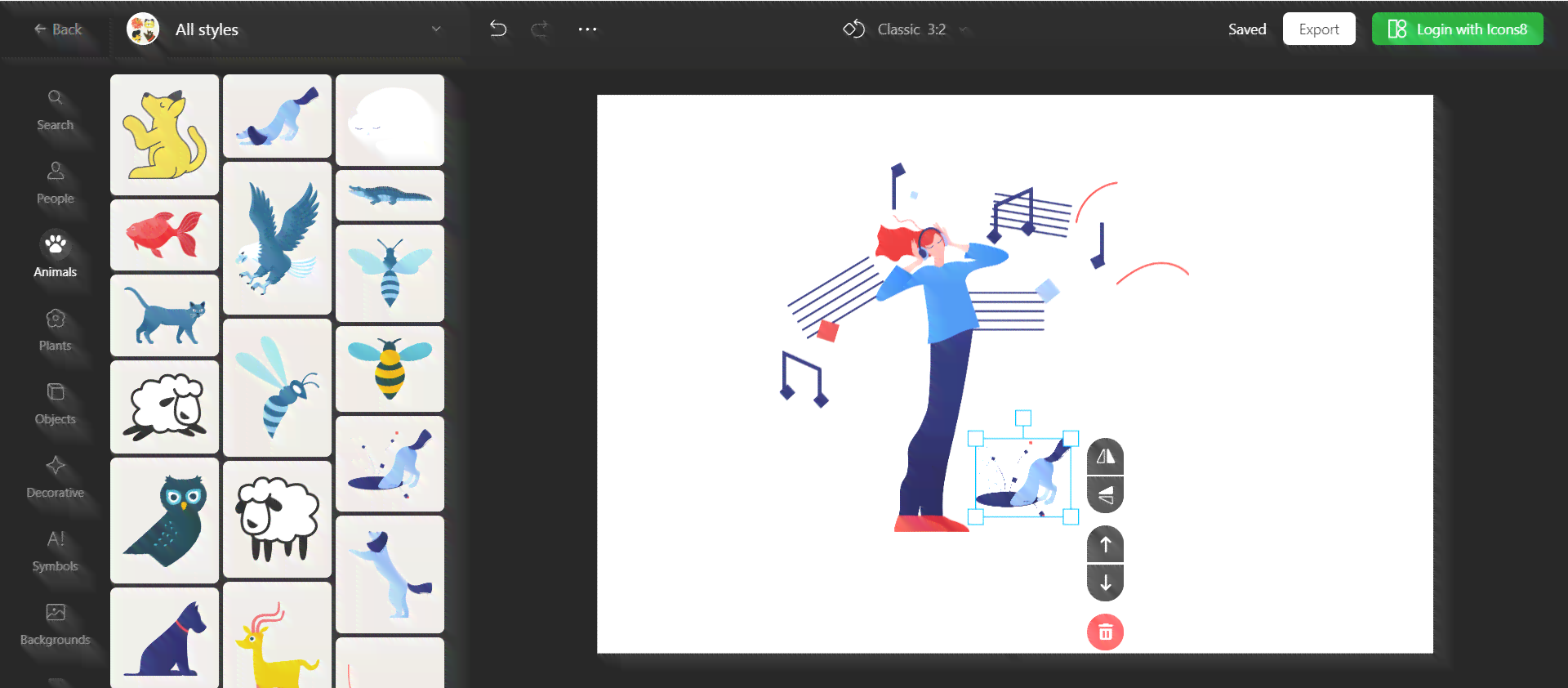This screenshot has height=688, width=1568.
Task: Open the Decorative category
Action: click(55, 477)
